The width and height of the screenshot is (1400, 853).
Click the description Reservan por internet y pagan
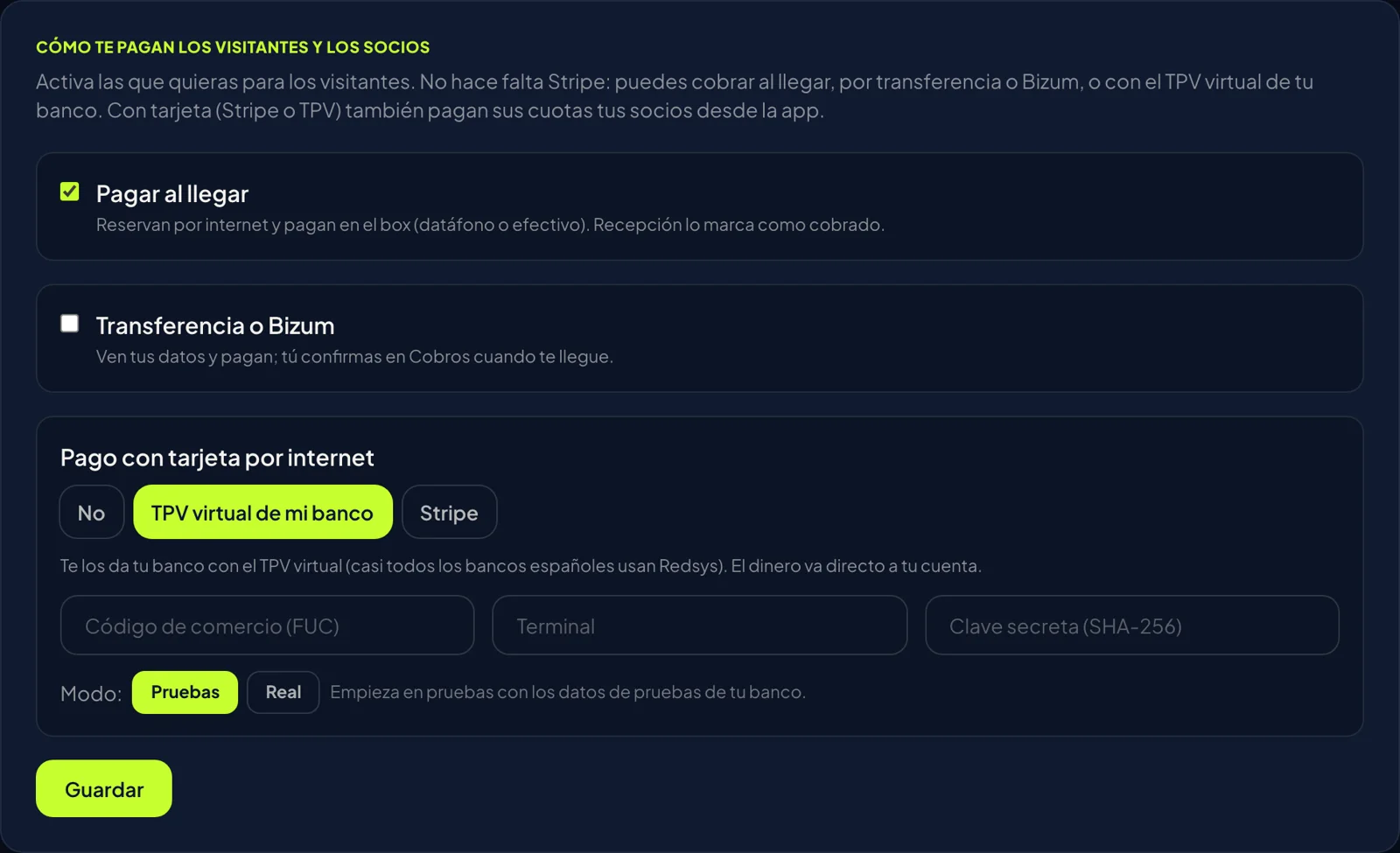click(490, 225)
